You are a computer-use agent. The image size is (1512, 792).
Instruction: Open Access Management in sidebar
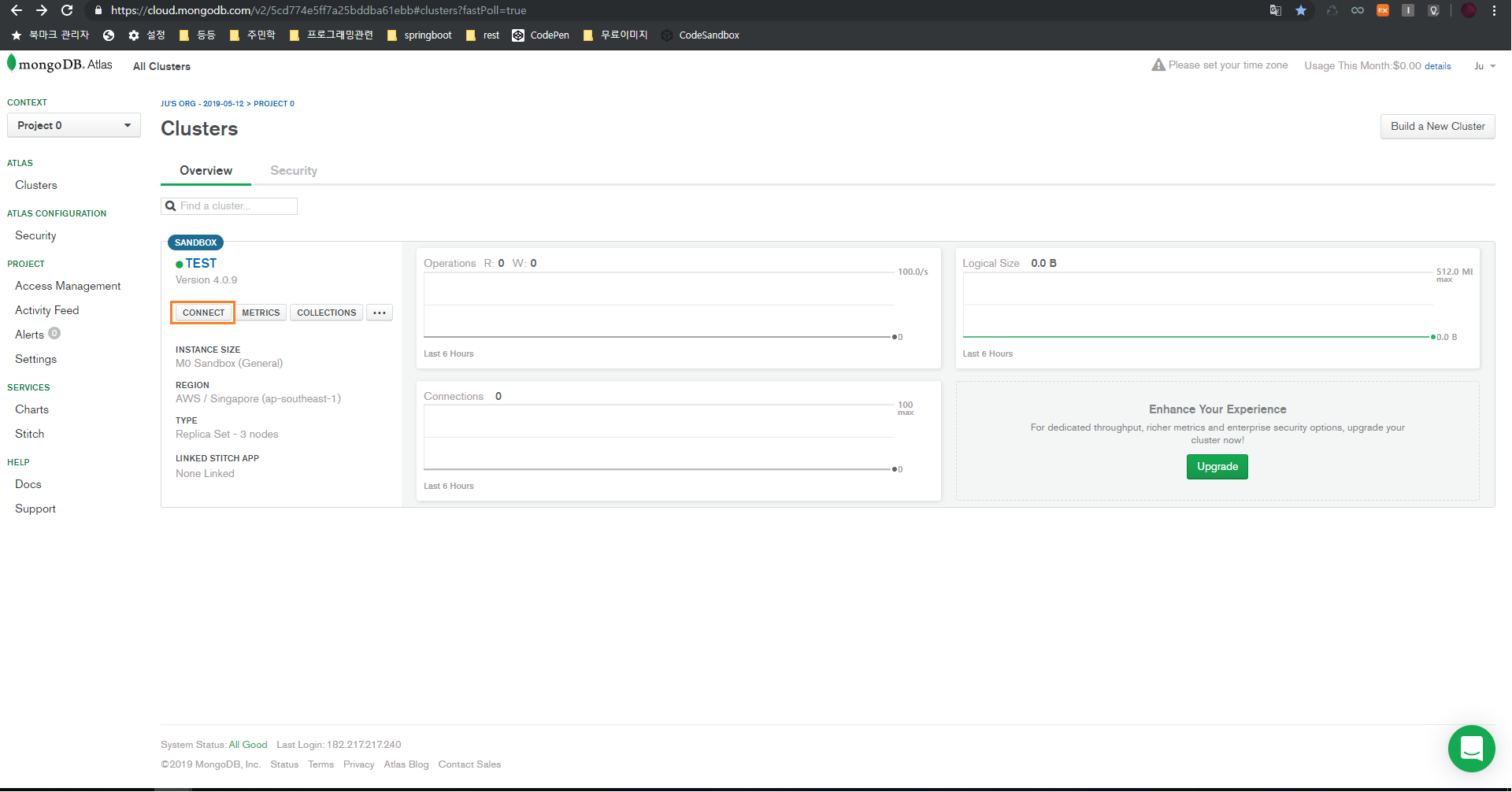pos(68,286)
